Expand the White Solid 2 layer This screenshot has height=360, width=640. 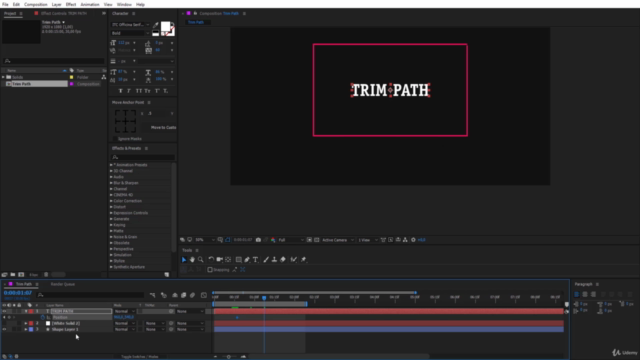26,323
